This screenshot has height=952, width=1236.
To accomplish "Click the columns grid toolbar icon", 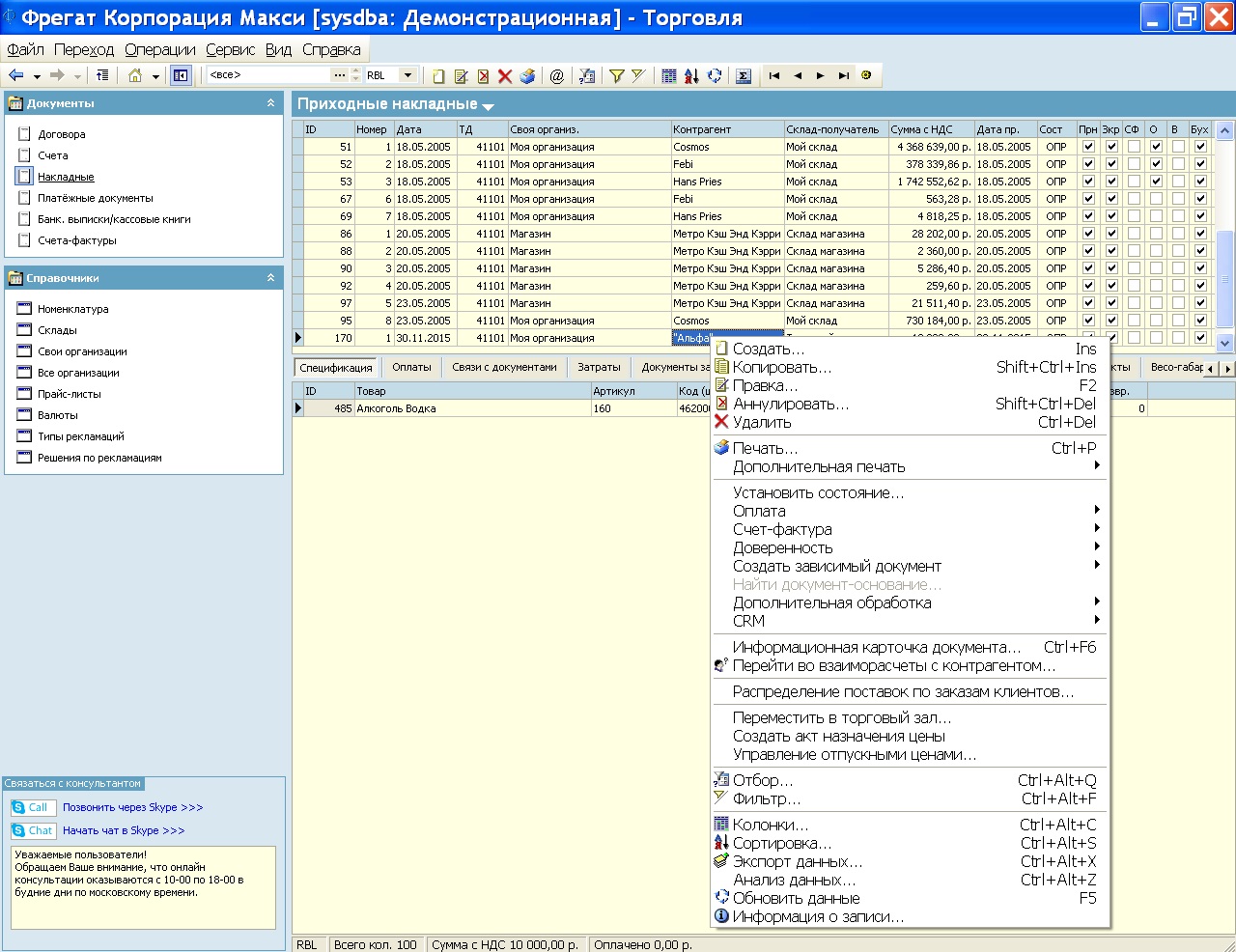I will click(669, 75).
